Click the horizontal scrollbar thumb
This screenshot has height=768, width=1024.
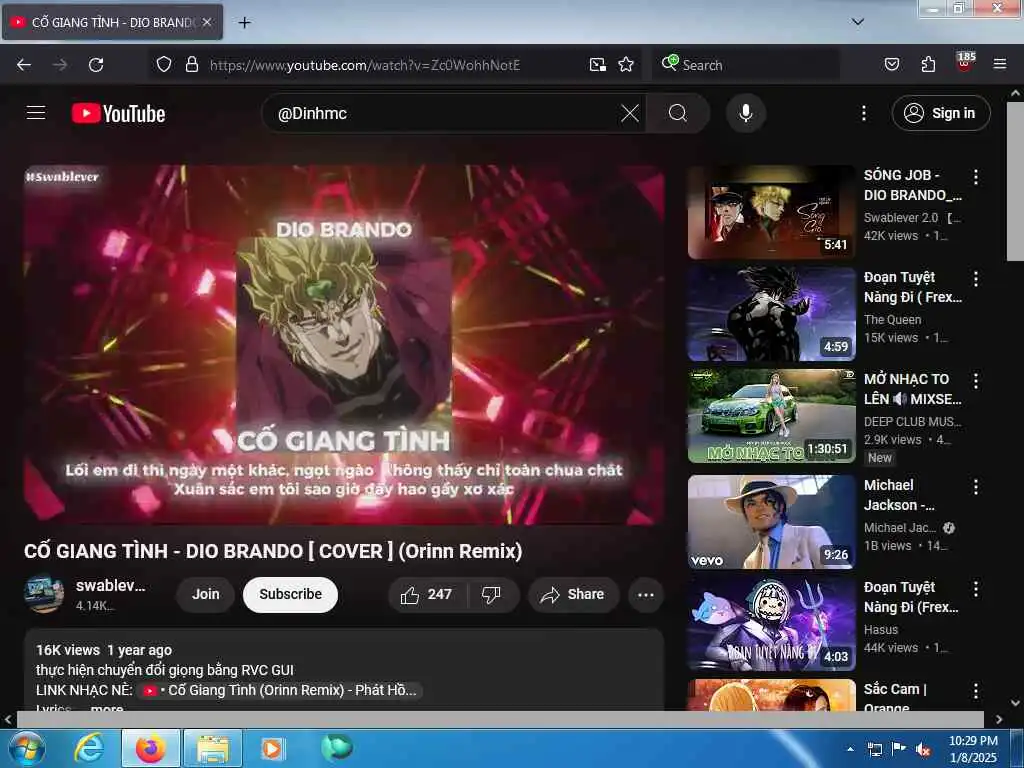tap(500, 719)
